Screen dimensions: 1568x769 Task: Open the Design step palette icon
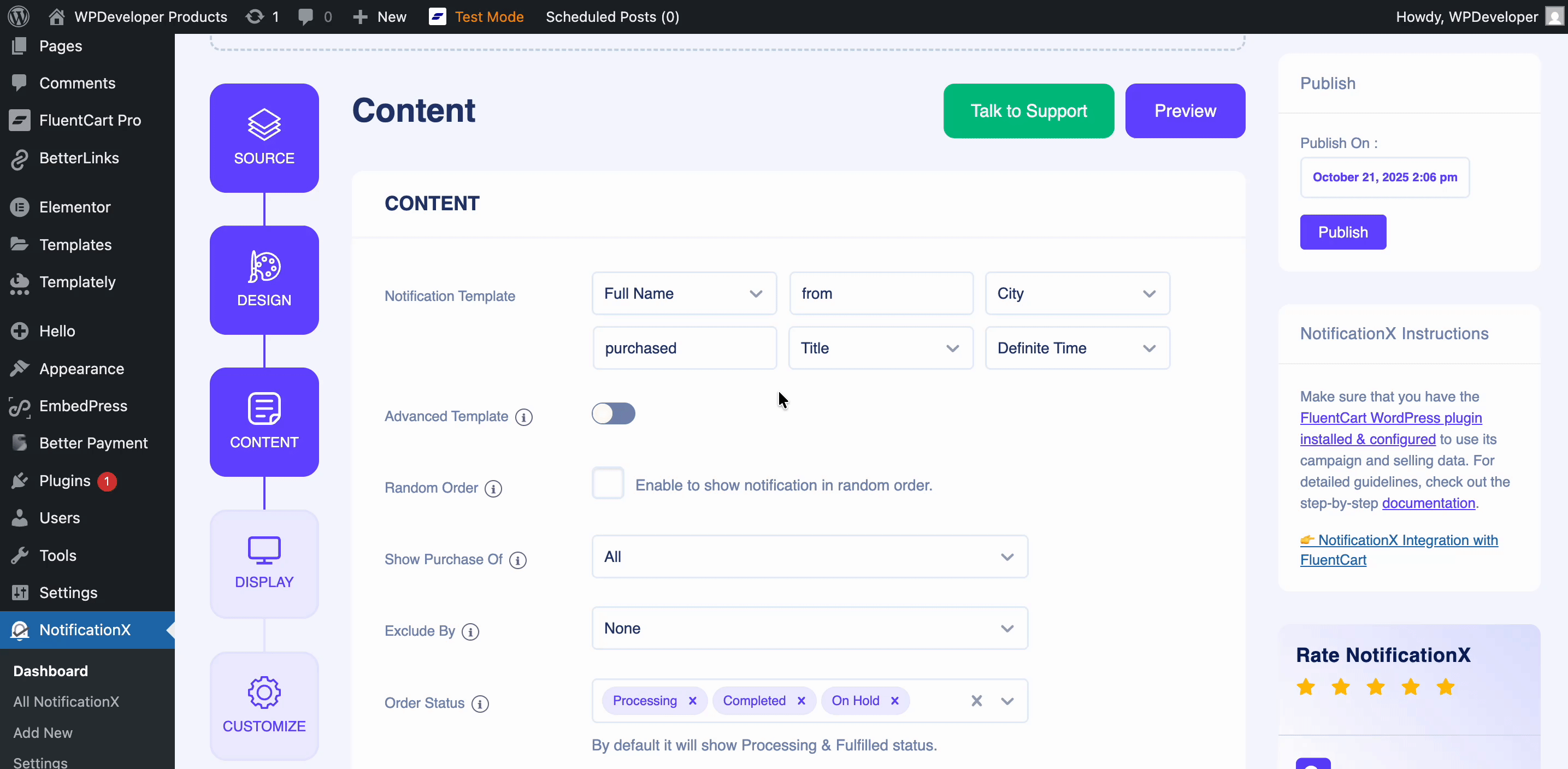(264, 267)
